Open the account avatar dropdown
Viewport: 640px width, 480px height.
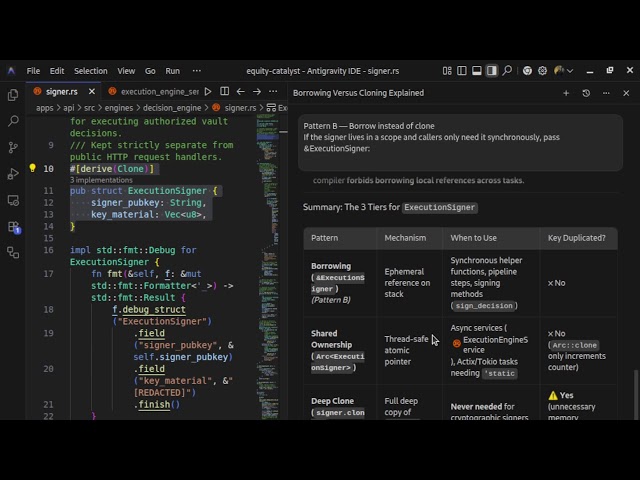(564, 71)
